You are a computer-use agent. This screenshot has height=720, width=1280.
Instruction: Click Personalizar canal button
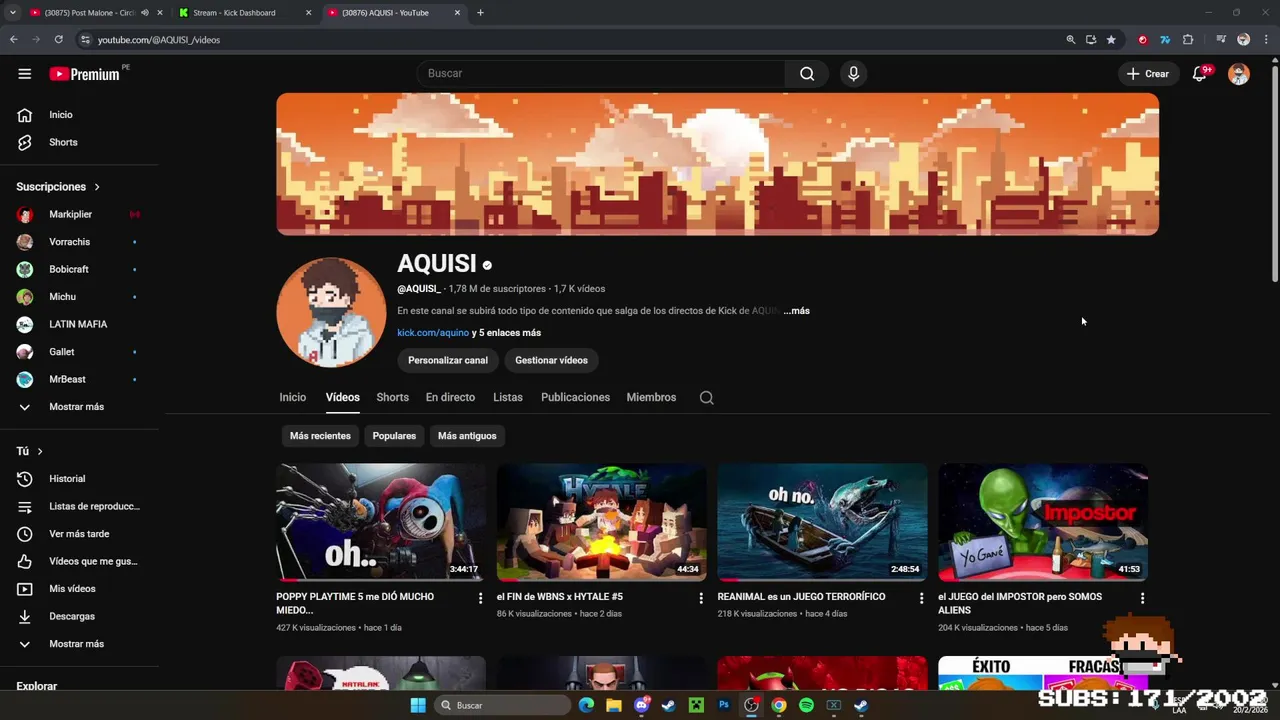[448, 360]
